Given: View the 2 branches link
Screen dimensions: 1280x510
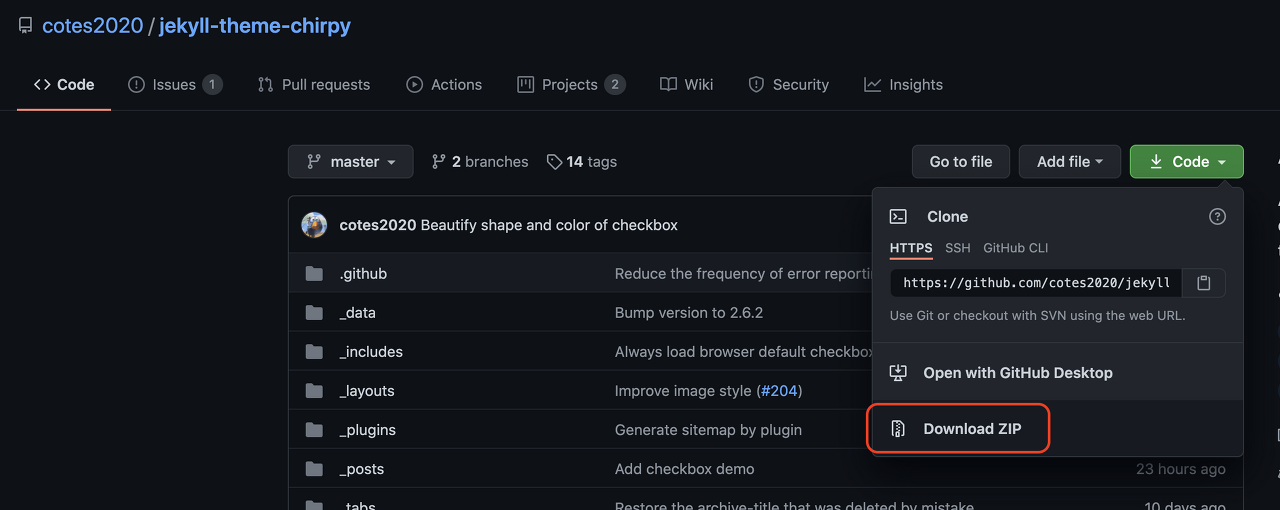Looking at the screenshot, I should 480,162.
